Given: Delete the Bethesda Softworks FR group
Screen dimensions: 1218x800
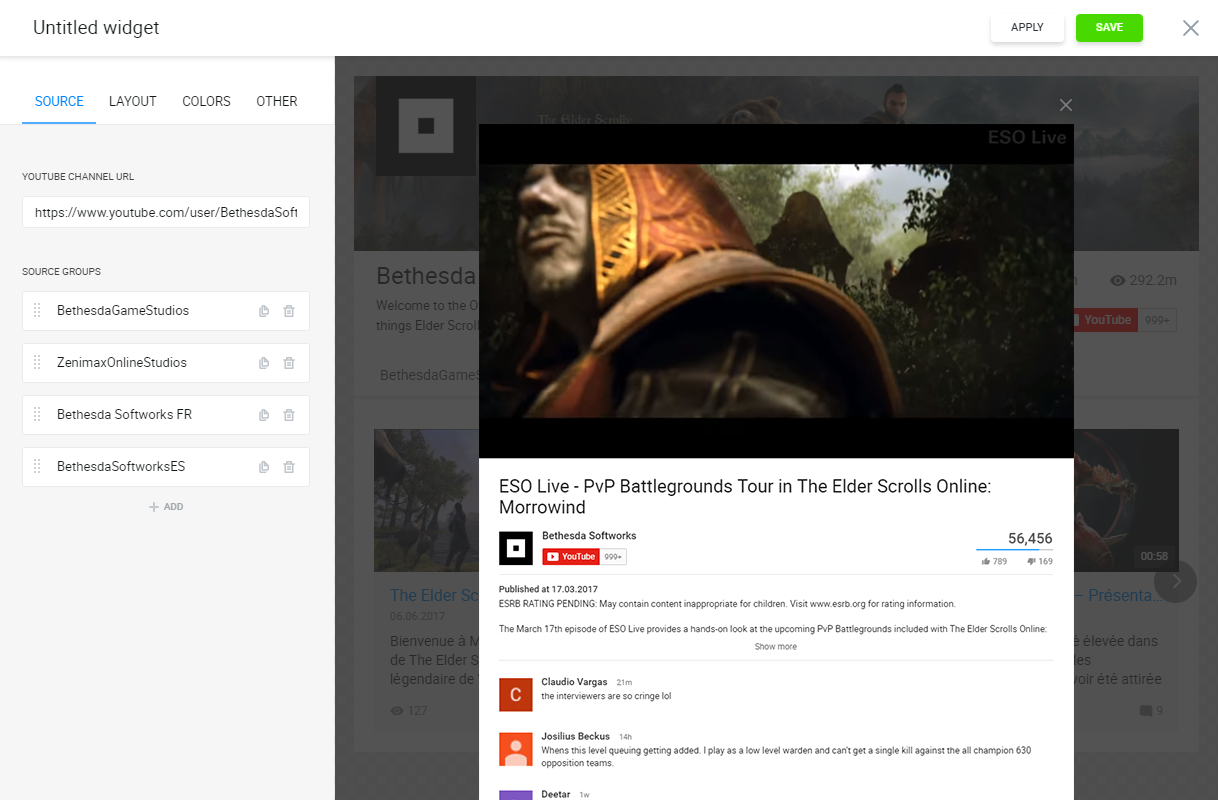Looking at the screenshot, I should [289, 415].
